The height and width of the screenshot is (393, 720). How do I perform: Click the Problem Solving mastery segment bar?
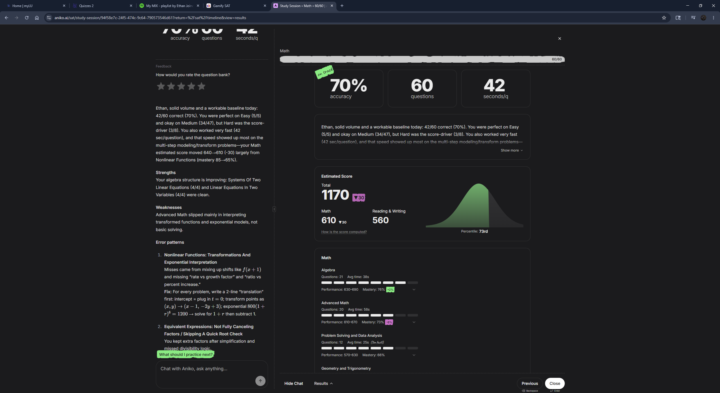click(370, 348)
